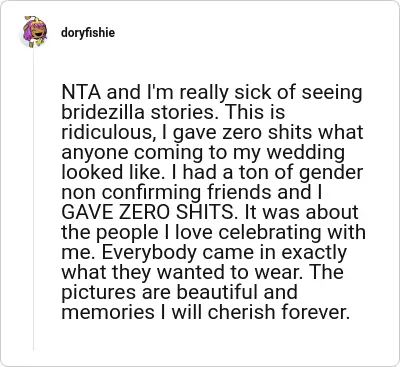Viewport: 400px width, 367px height.
Task: Click the word bridezilla in the comment
Action: [x=103, y=112]
